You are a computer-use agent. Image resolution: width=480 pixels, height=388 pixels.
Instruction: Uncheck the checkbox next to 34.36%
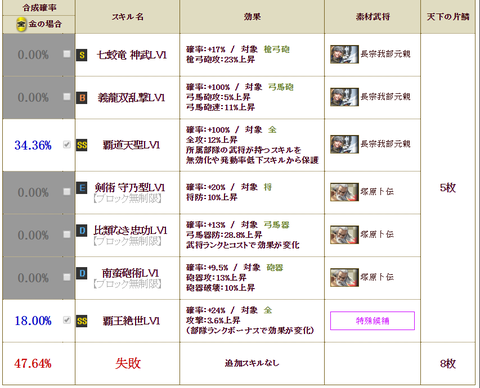click(67, 144)
